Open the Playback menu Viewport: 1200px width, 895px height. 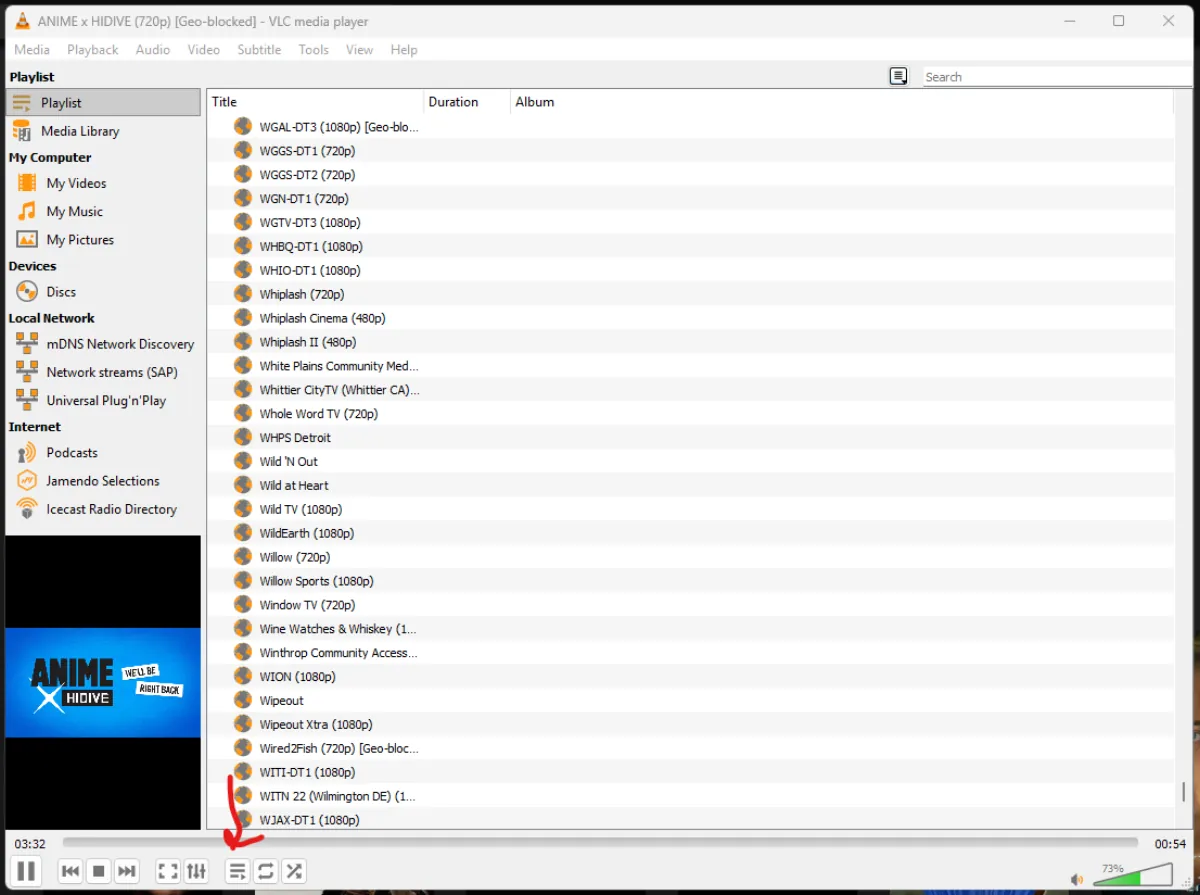93,50
